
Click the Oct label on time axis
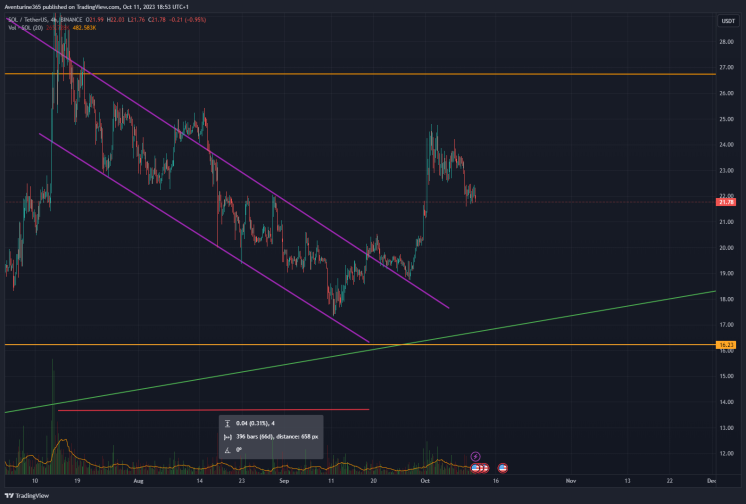pos(425,481)
